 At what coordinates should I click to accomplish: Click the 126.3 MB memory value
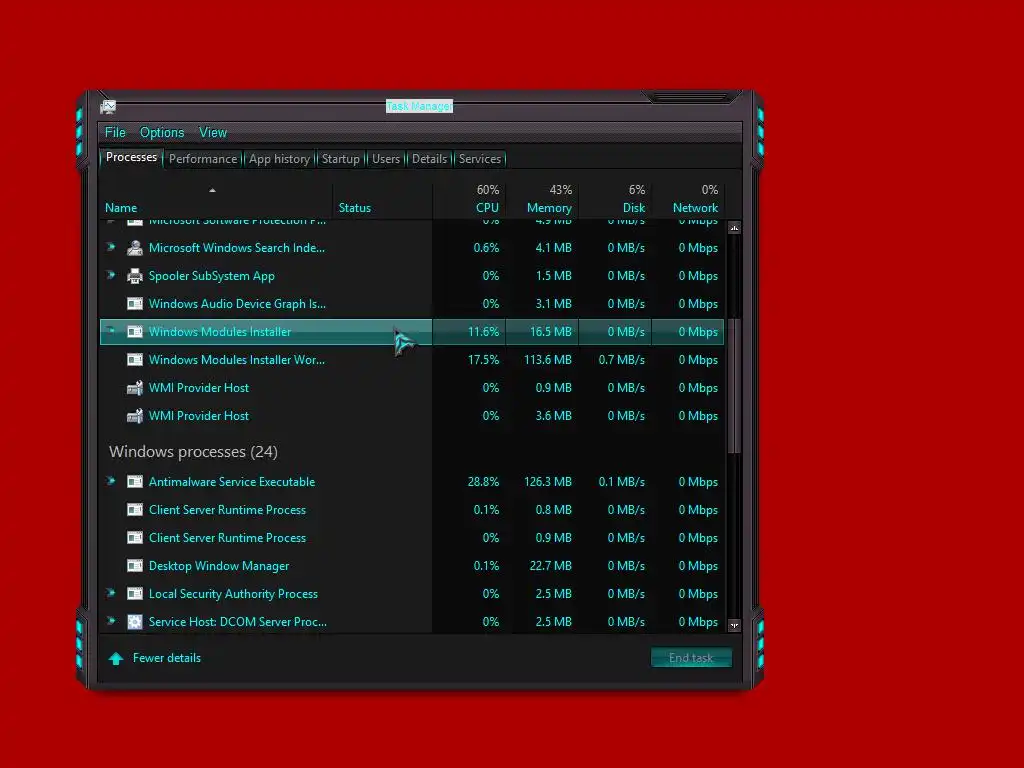pyautogui.click(x=548, y=482)
